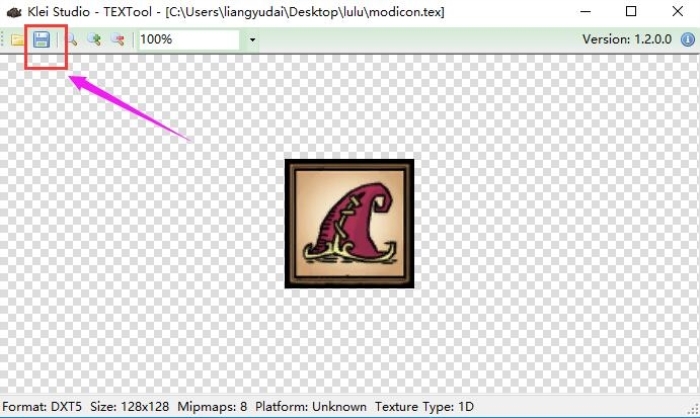Click the red hat mod icon image
The height and width of the screenshot is (418, 700).
coord(350,223)
